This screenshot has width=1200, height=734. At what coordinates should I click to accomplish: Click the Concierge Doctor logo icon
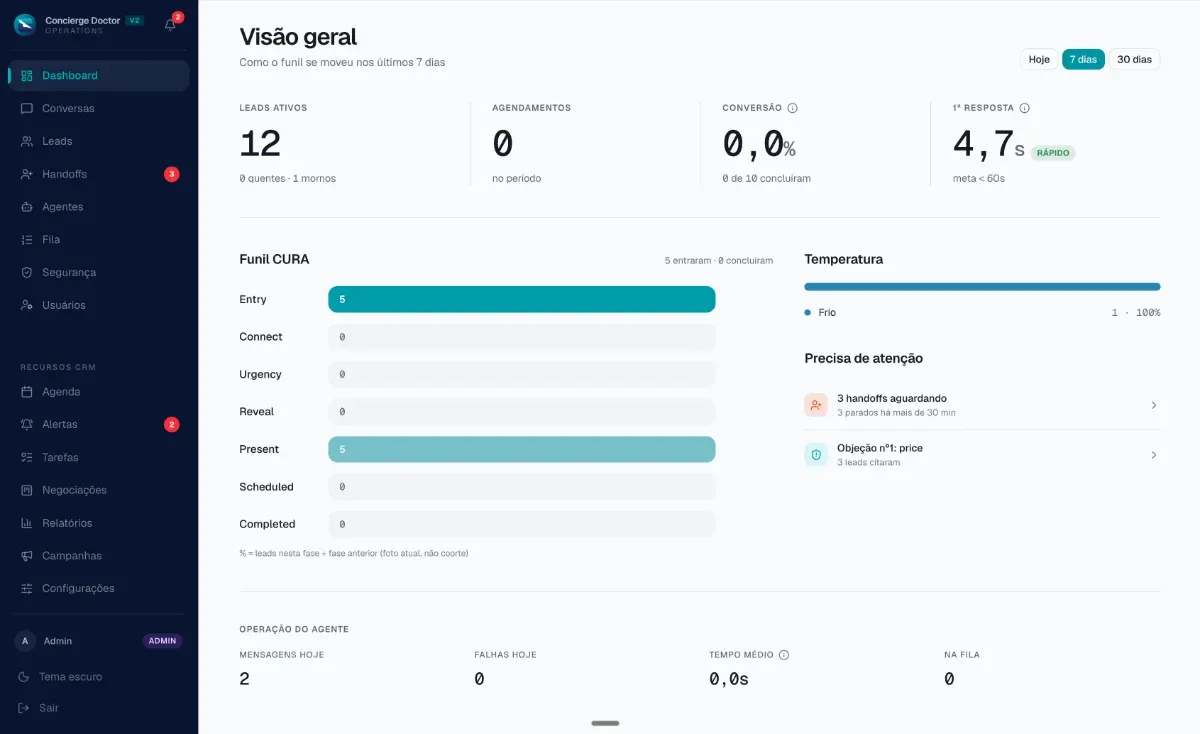coord(25,25)
